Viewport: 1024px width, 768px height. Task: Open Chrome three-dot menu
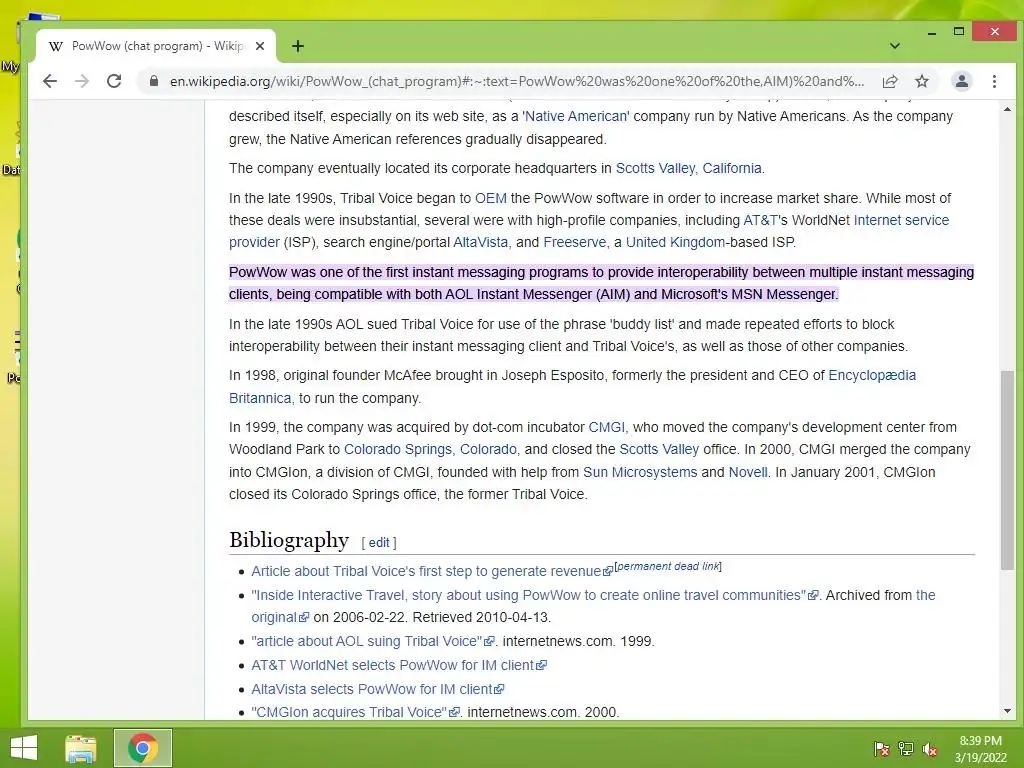click(994, 81)
